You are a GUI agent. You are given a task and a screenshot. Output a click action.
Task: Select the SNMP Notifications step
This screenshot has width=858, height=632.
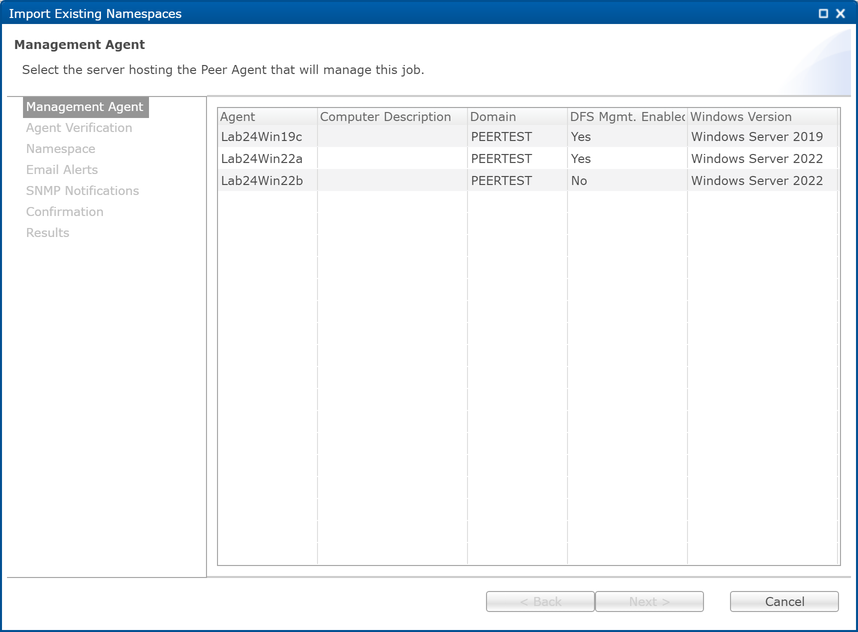(83, 190)
